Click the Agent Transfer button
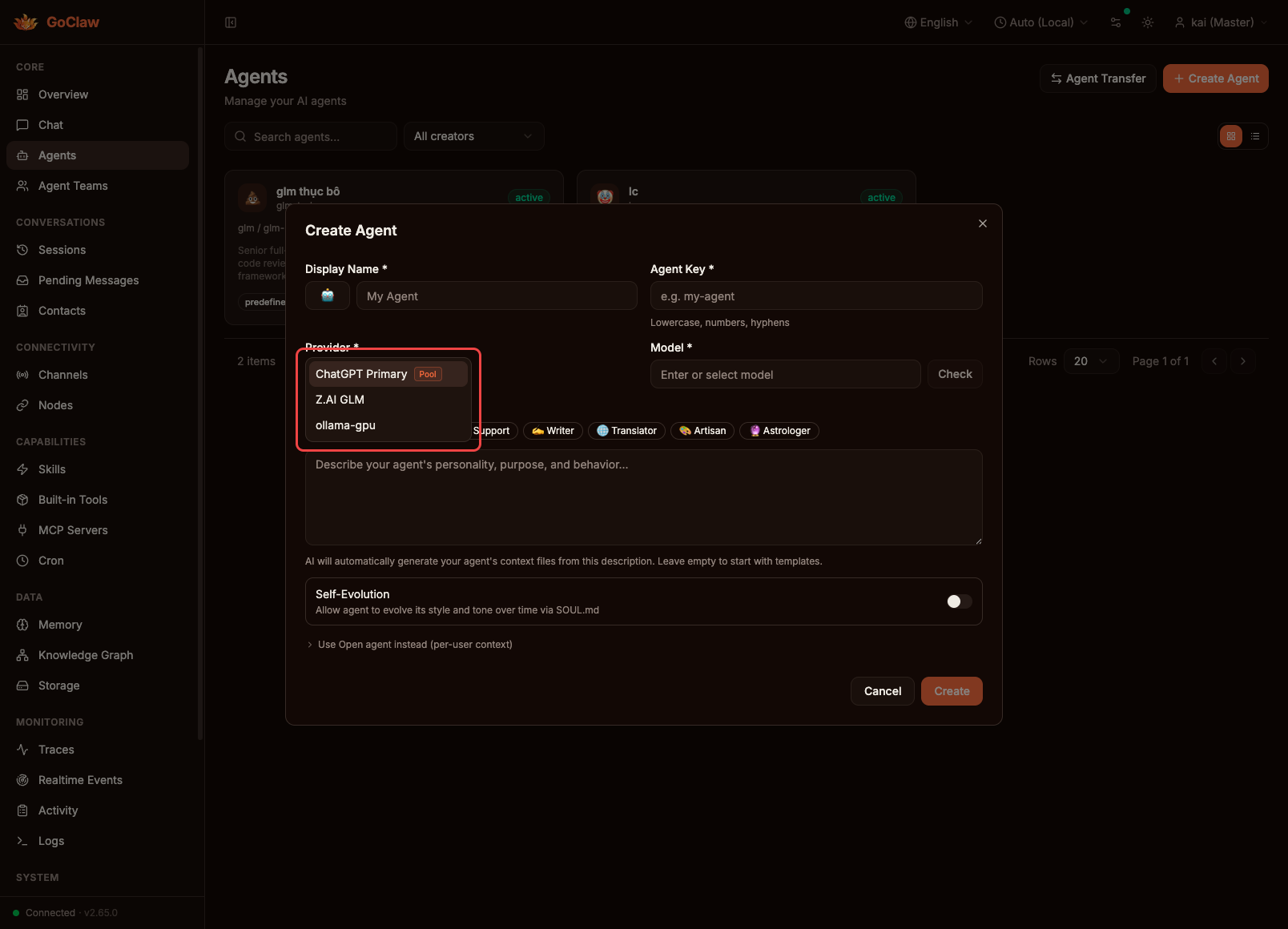This screenshot has height=929, width=1288. [x=1098, y=78]
